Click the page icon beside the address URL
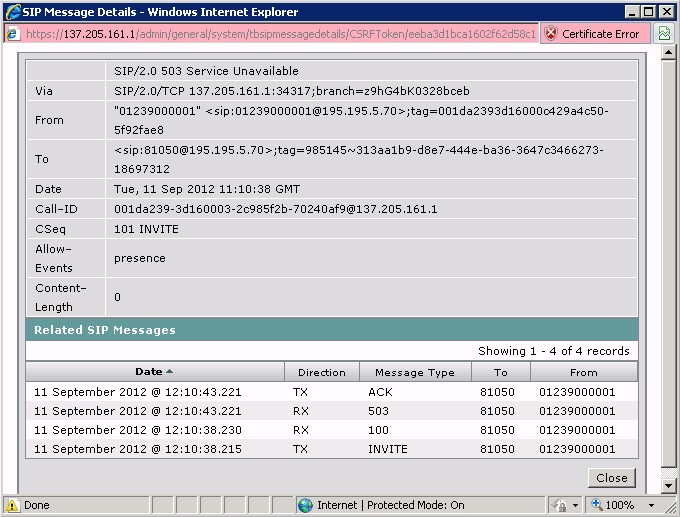This screenshot has width=680, height=517. (13, 34)
